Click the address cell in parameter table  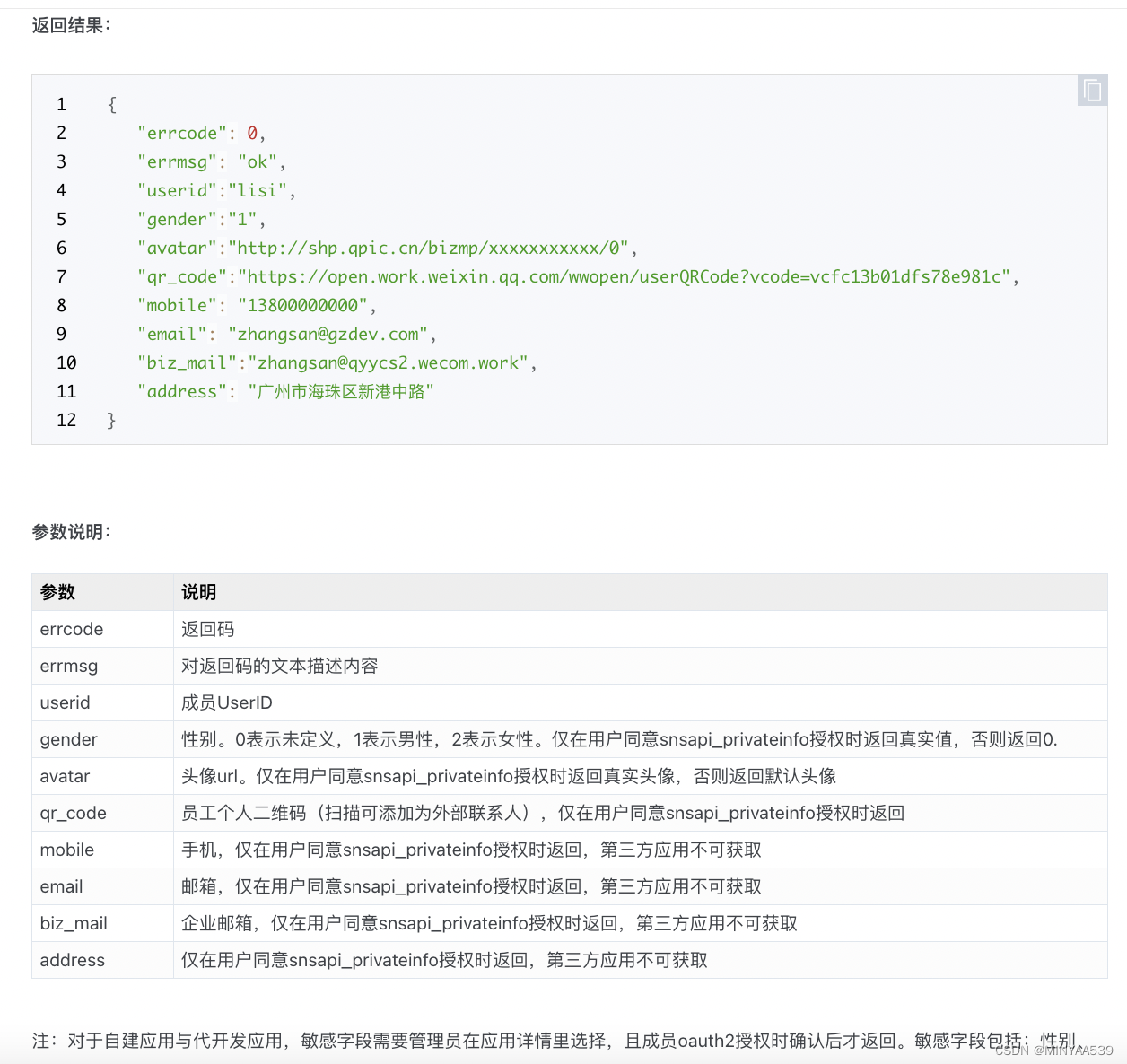[102, 960]
